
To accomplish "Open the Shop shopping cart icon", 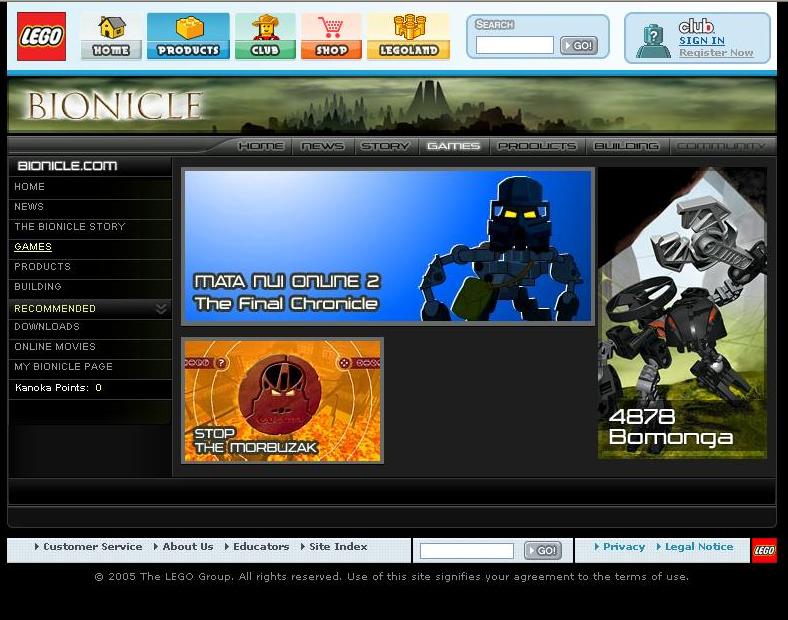I will (331, 37).
